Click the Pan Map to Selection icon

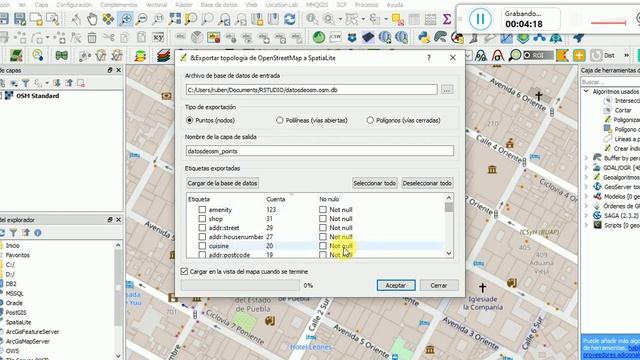point(108,19)
